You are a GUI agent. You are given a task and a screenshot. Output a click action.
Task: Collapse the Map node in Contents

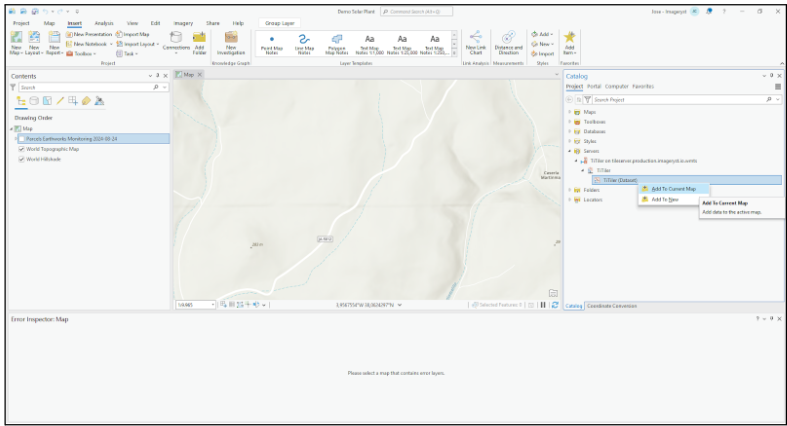tap(12, 129)
